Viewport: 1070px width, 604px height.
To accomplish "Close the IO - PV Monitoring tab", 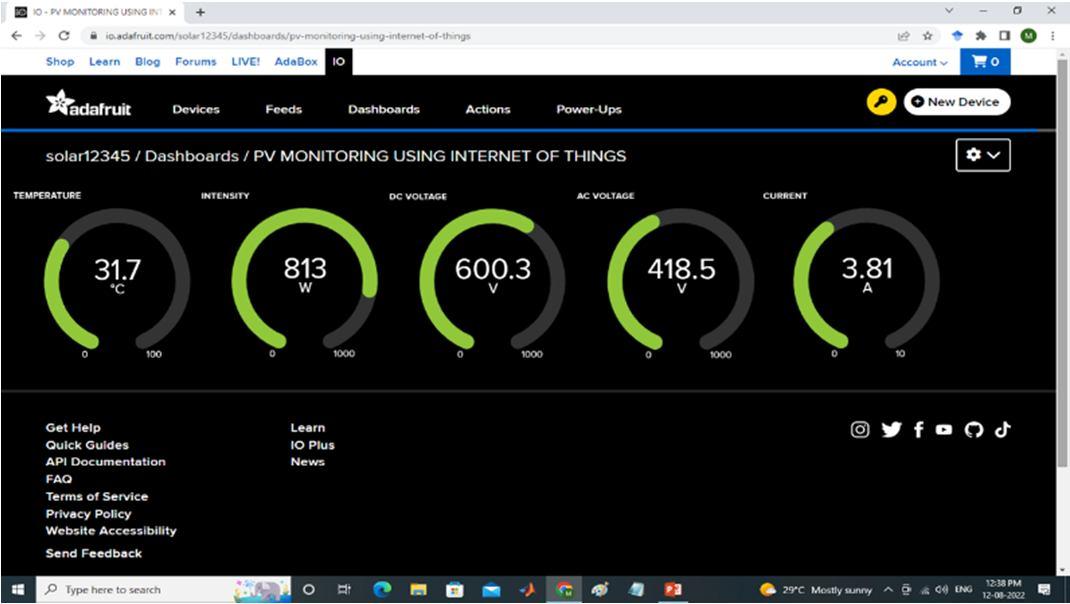I will click(x=172, y=12).
